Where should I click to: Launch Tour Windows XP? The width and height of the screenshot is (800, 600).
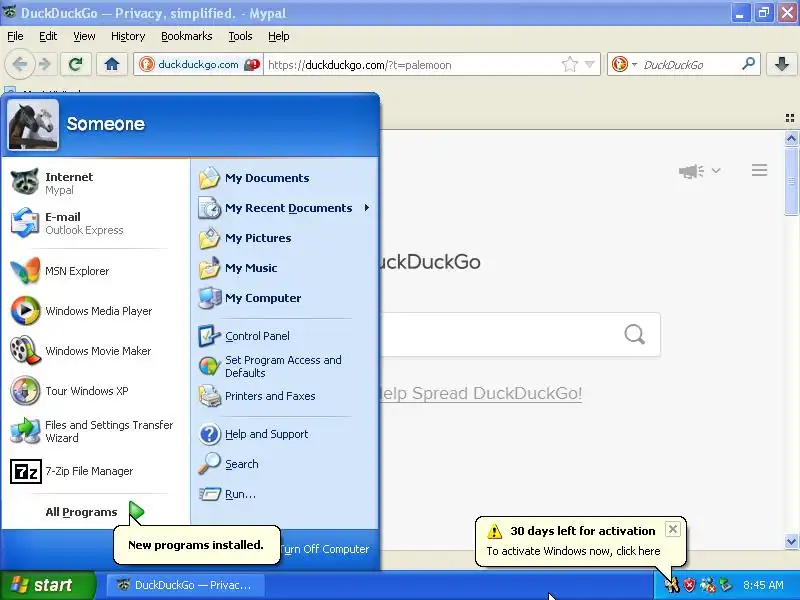(x=95, y=391)
